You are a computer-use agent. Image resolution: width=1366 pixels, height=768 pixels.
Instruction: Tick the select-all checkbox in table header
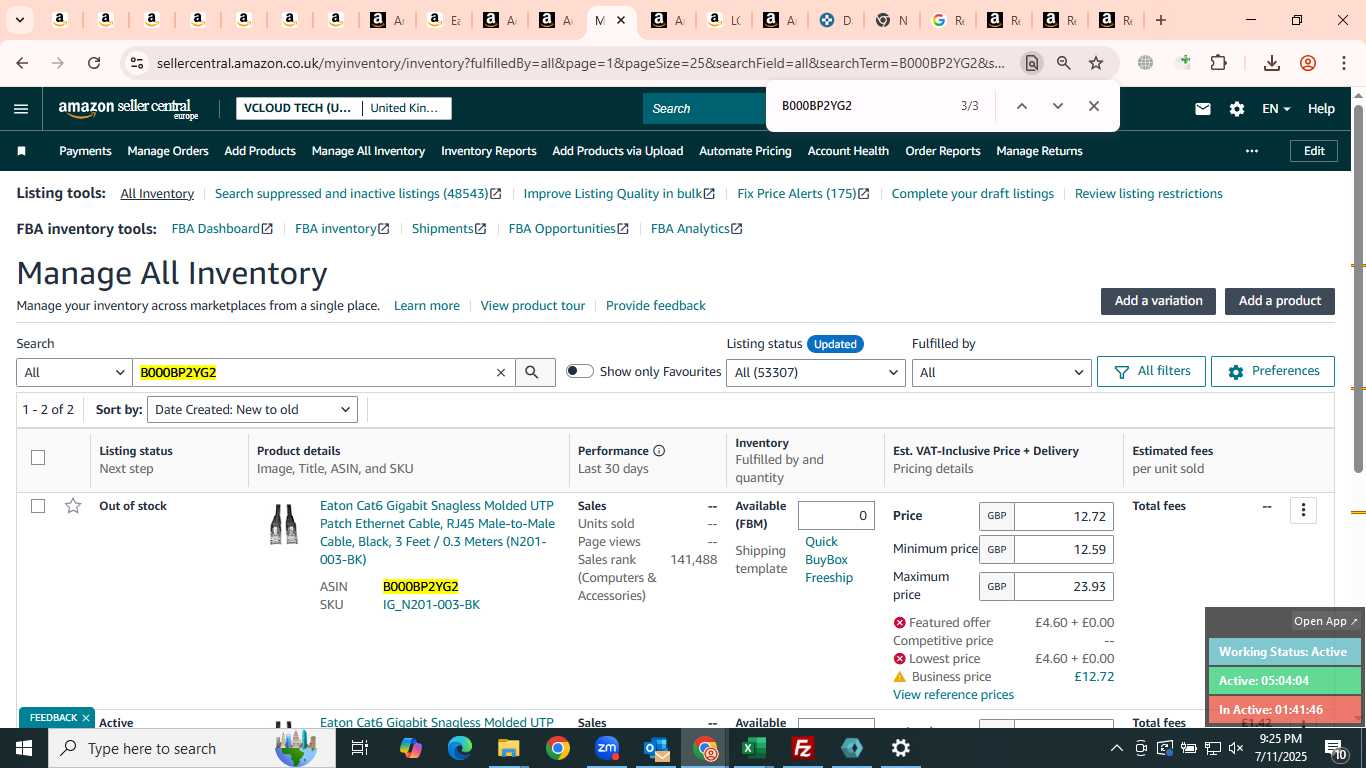tap(38, 458)
